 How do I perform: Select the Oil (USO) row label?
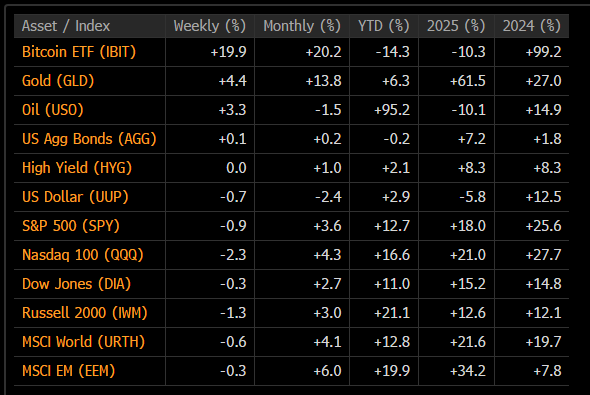coord(53,110)
